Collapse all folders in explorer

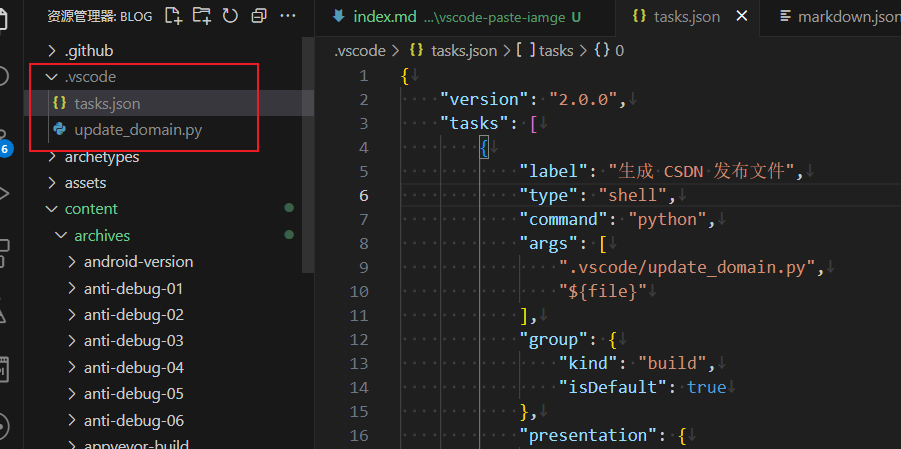coord(259,16)
